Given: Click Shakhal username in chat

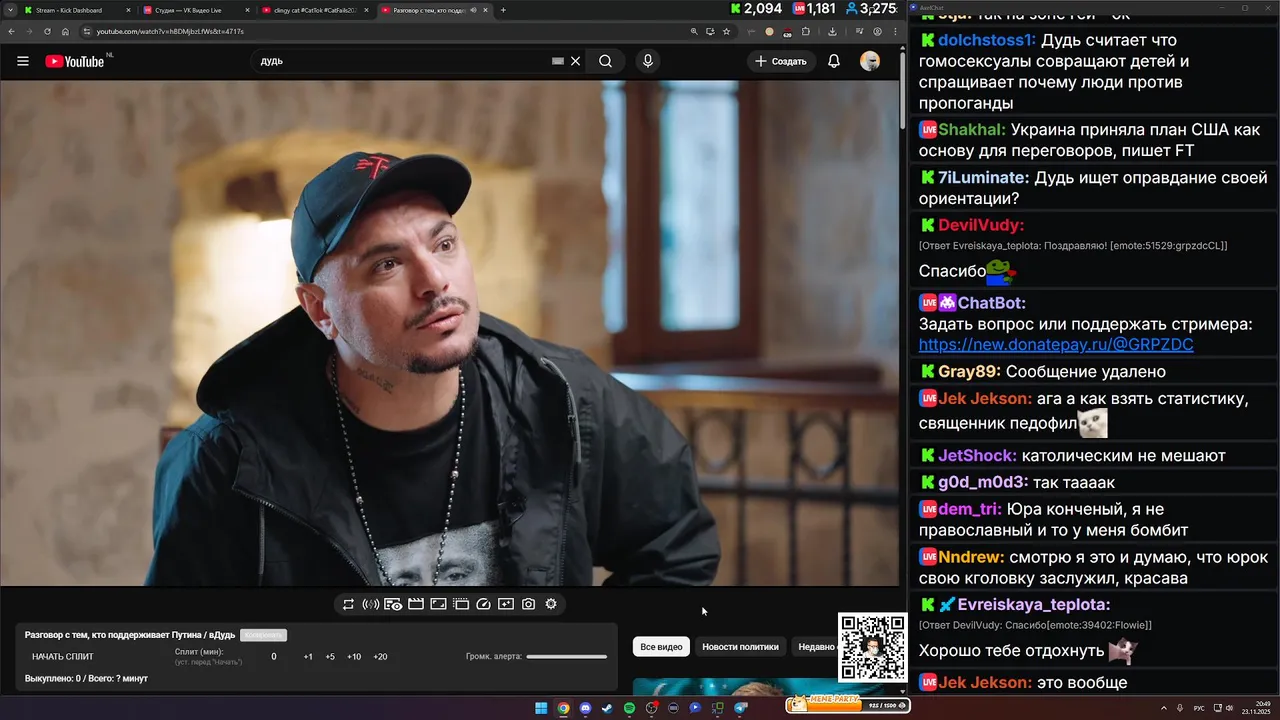Looking at the screenshot, I should (x=972, y=130).
